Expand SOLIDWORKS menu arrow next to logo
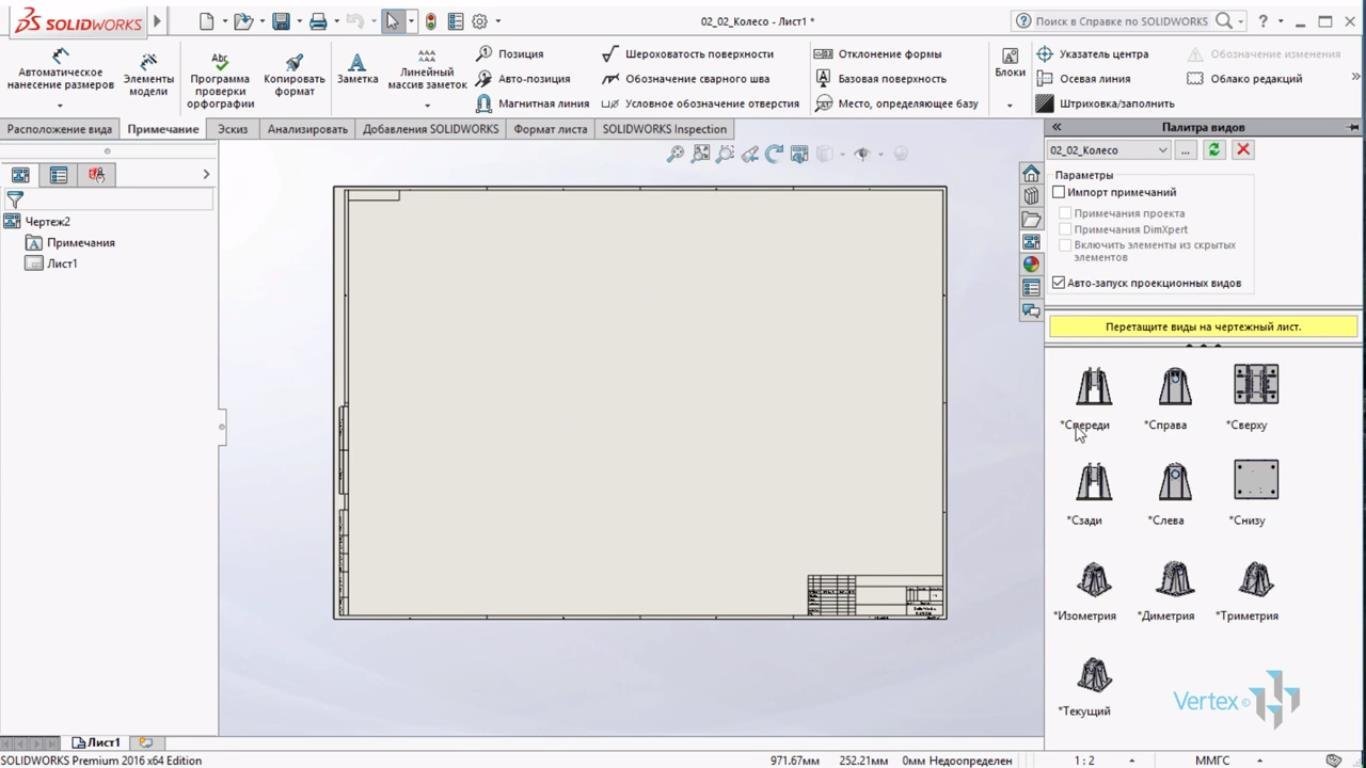 click(157, 21)
